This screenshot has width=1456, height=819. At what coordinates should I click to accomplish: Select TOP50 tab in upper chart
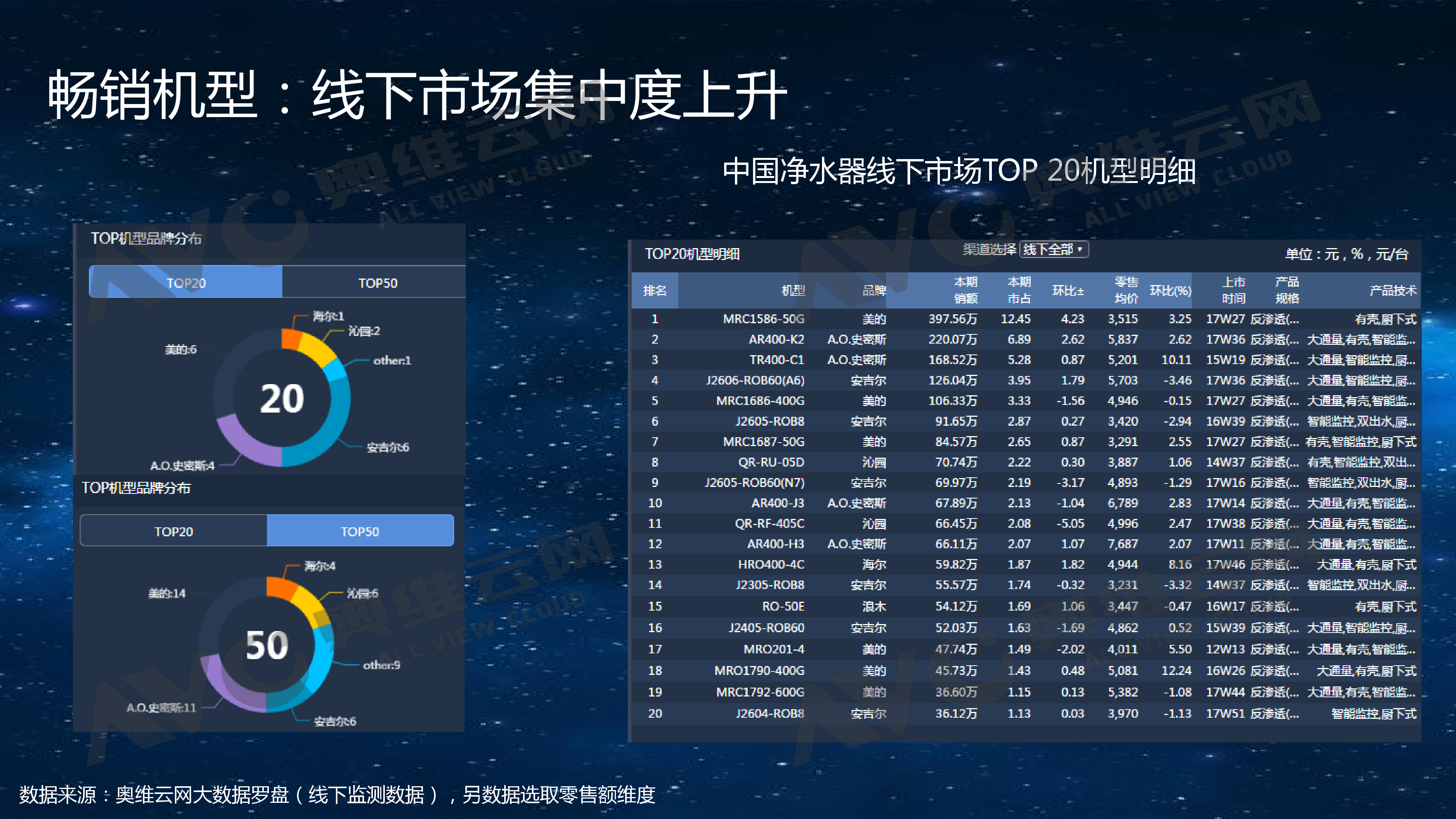point(377,283)
